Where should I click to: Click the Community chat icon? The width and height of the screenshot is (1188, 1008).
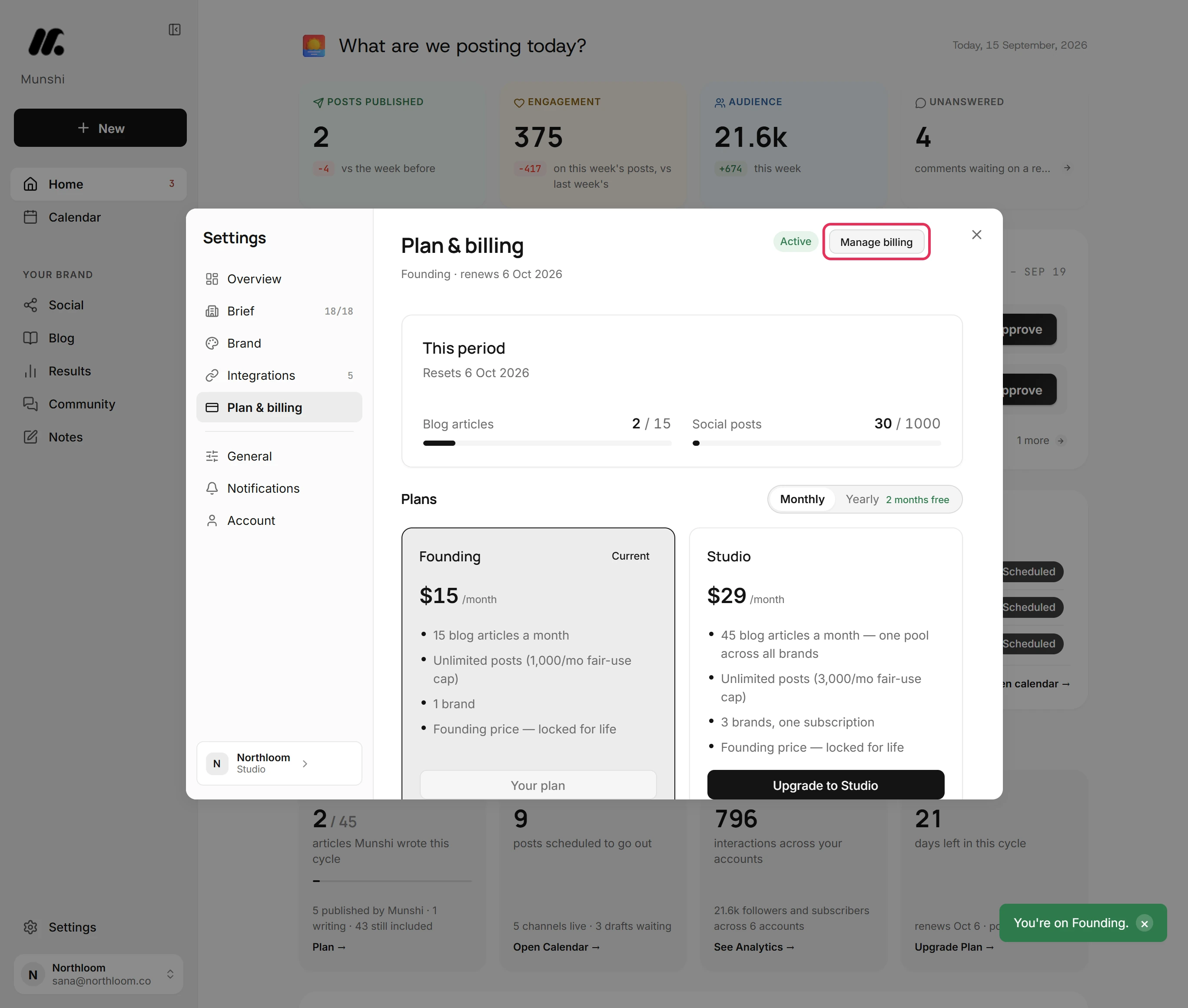click(x=30, y=404)
